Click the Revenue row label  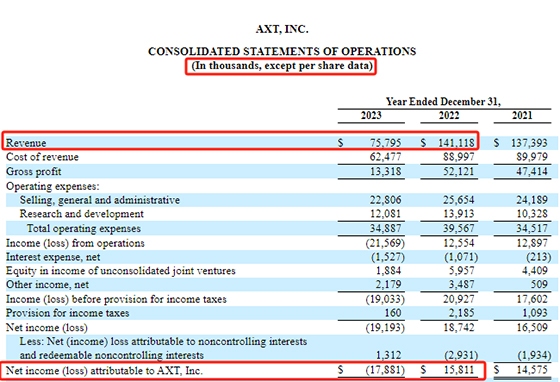click(26, 143)
